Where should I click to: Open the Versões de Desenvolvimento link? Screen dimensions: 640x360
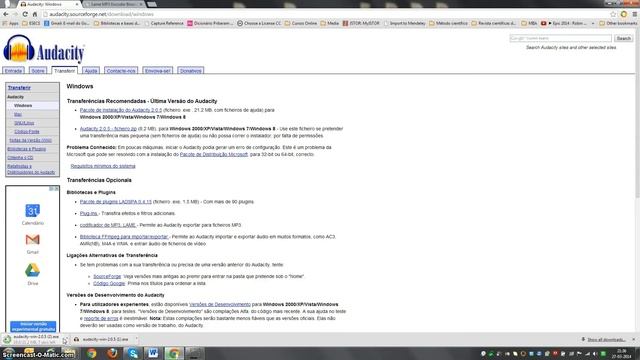[220, 304]
